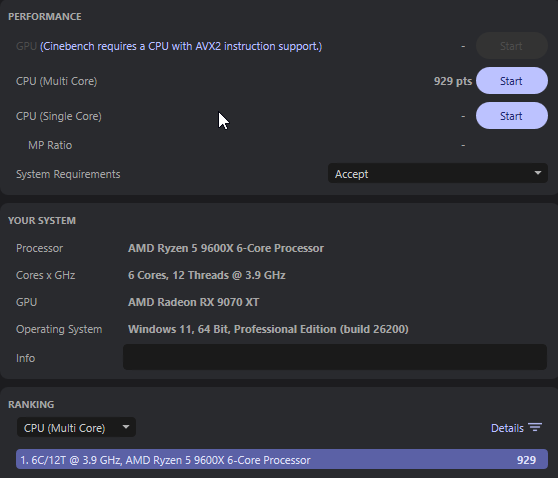Click the 929 score in the ranking bar
Image resolution: width=558 pixels, height=478 pixels.
[526, 460]
